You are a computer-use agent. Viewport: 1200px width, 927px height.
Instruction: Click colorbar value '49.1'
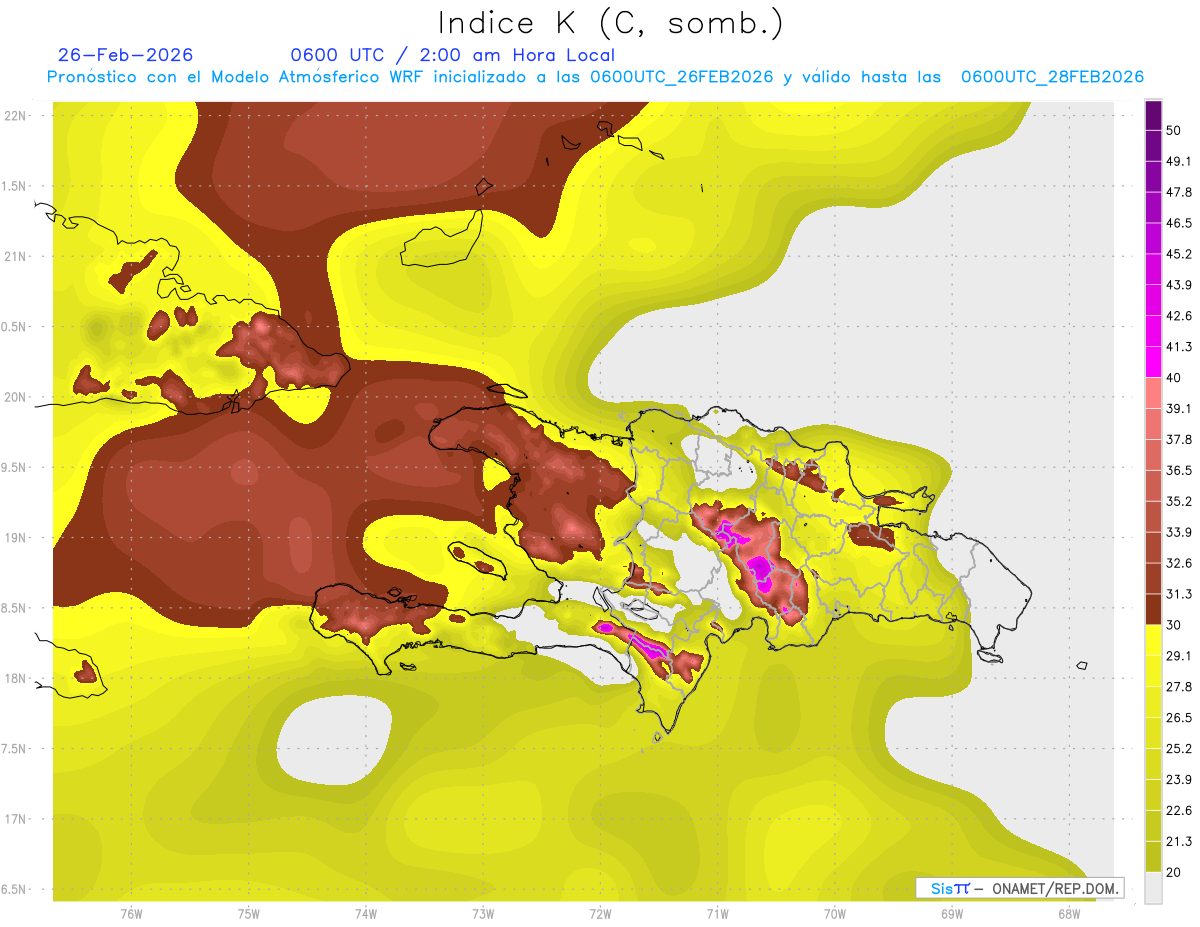tap(1179, 162)
